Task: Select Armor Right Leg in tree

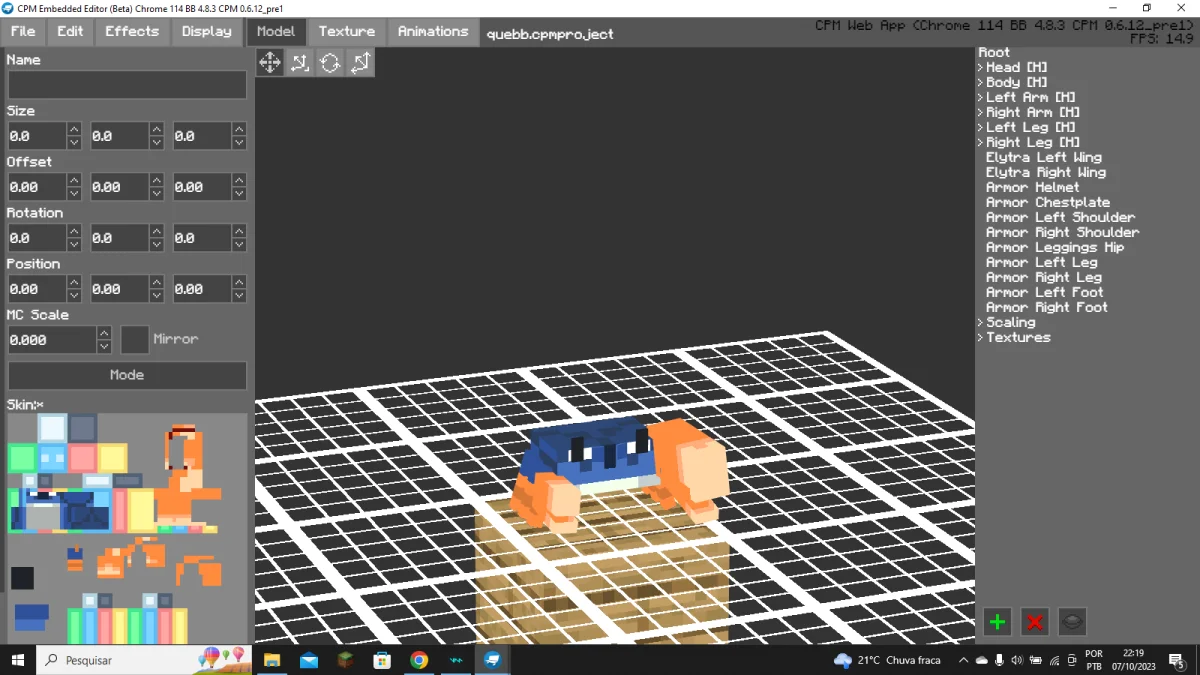Action: pyautogui.click(x=1044, y=277)
